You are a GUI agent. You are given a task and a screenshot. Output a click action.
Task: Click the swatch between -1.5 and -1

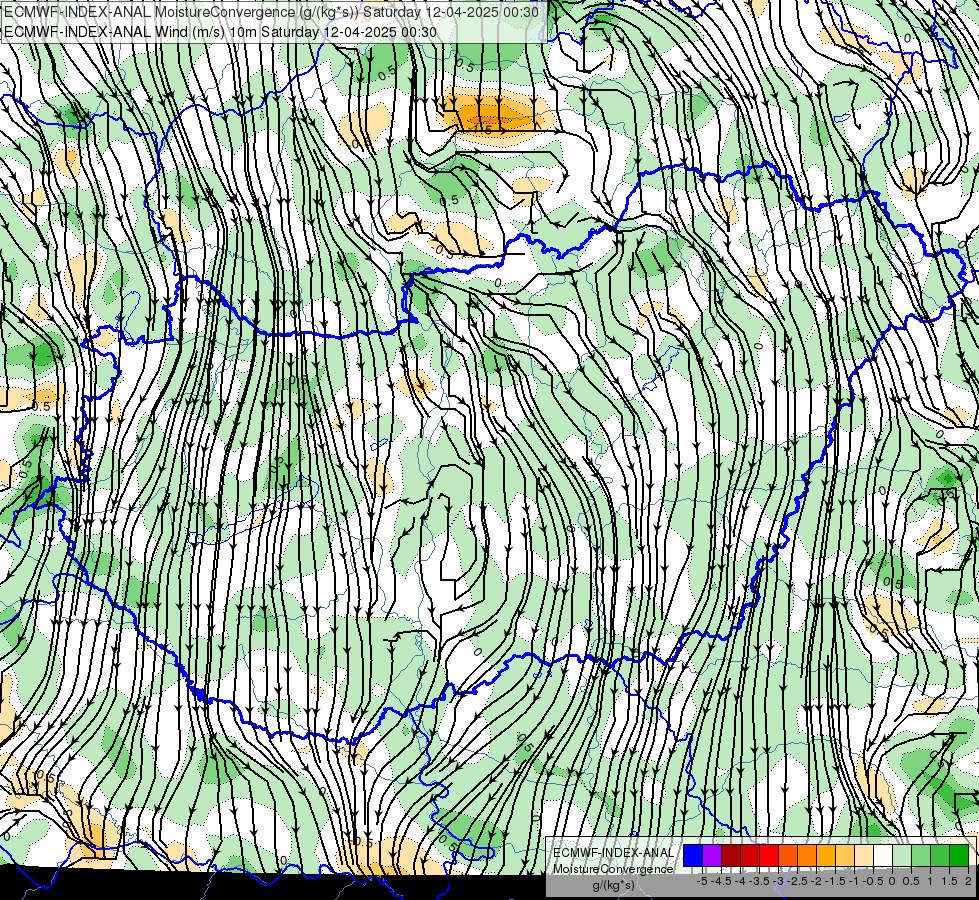point(845,856)
